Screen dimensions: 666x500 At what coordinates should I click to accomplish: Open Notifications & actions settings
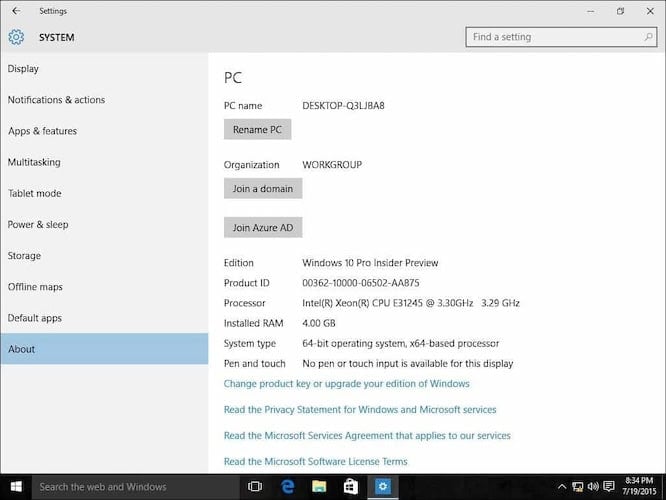(104, 100)
